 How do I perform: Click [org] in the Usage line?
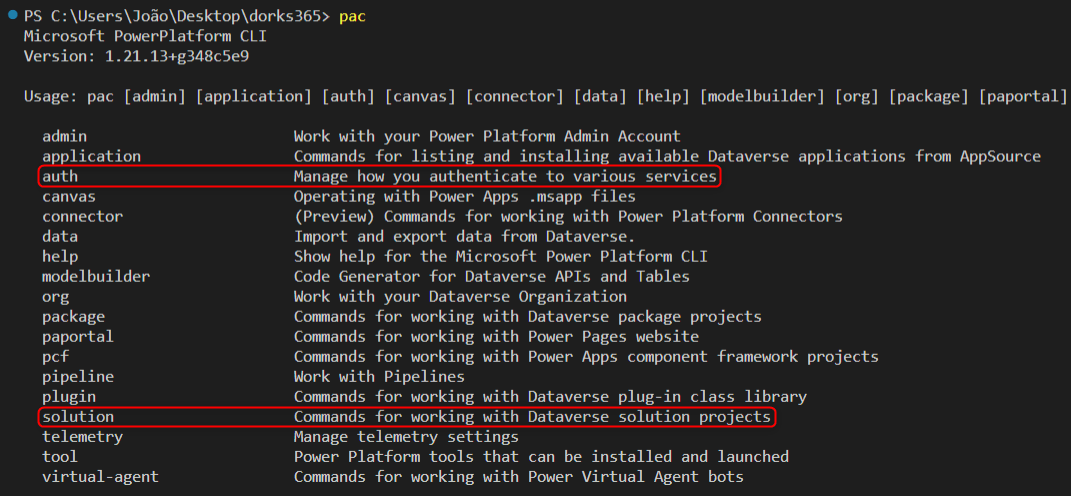(857, 96)
